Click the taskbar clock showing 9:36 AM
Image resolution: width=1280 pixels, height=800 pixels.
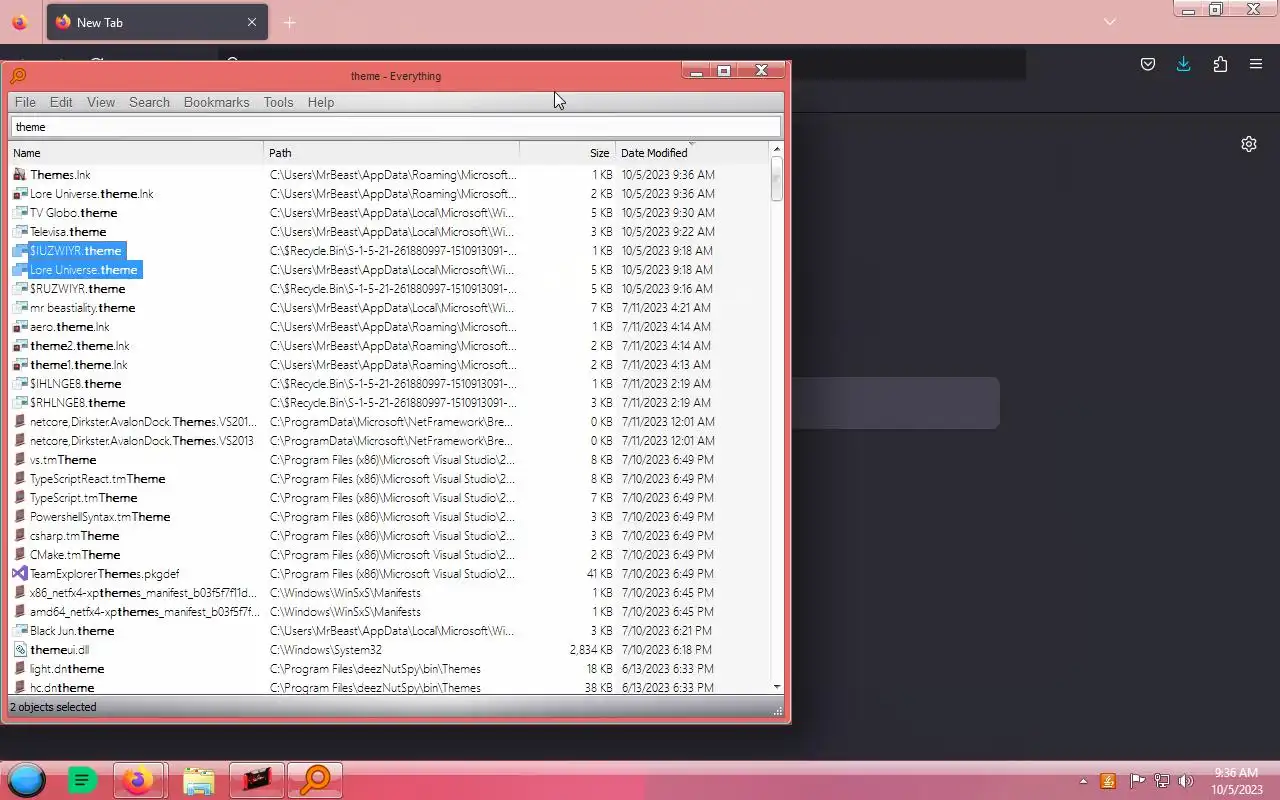(x=1236, y=781)
